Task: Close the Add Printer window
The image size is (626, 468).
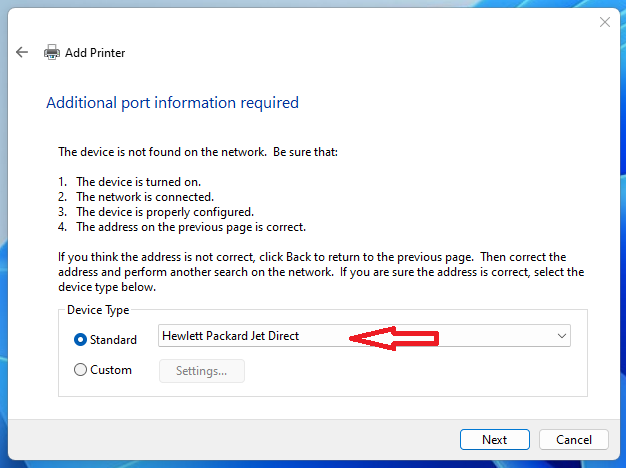Action: coord(604,21)
